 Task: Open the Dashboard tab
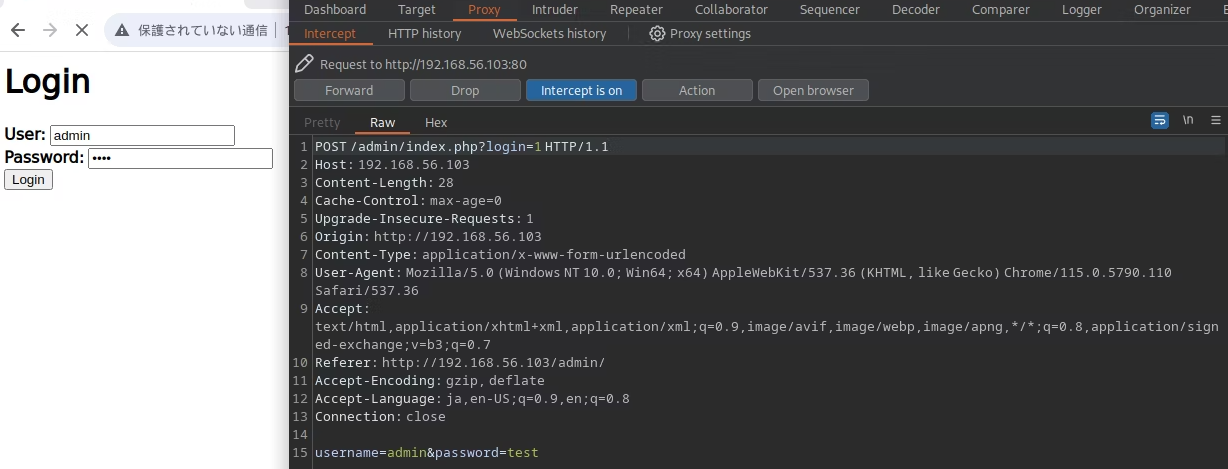(335, 10)
